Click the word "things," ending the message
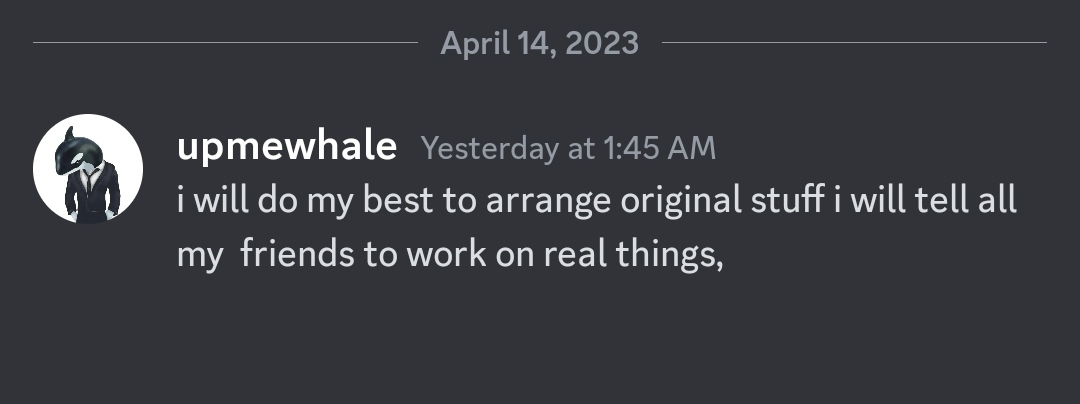 (x=662, y=254)
